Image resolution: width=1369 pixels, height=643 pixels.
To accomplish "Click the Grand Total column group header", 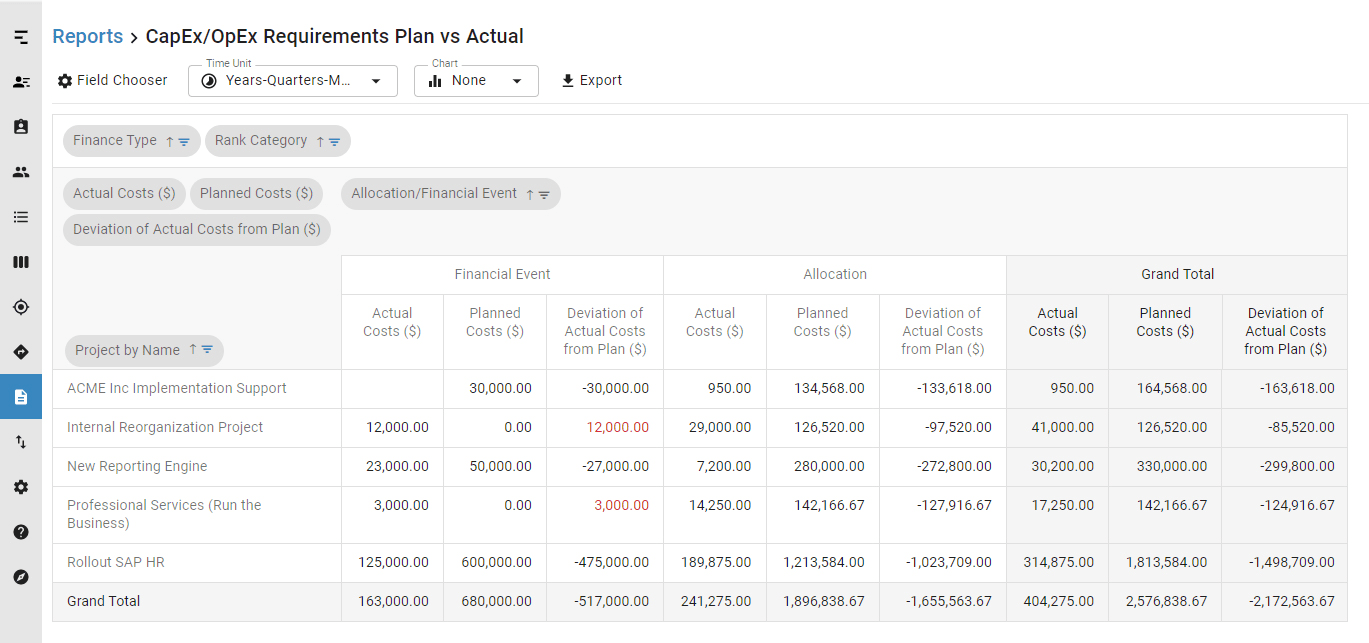I will [x=1177, y=274].
